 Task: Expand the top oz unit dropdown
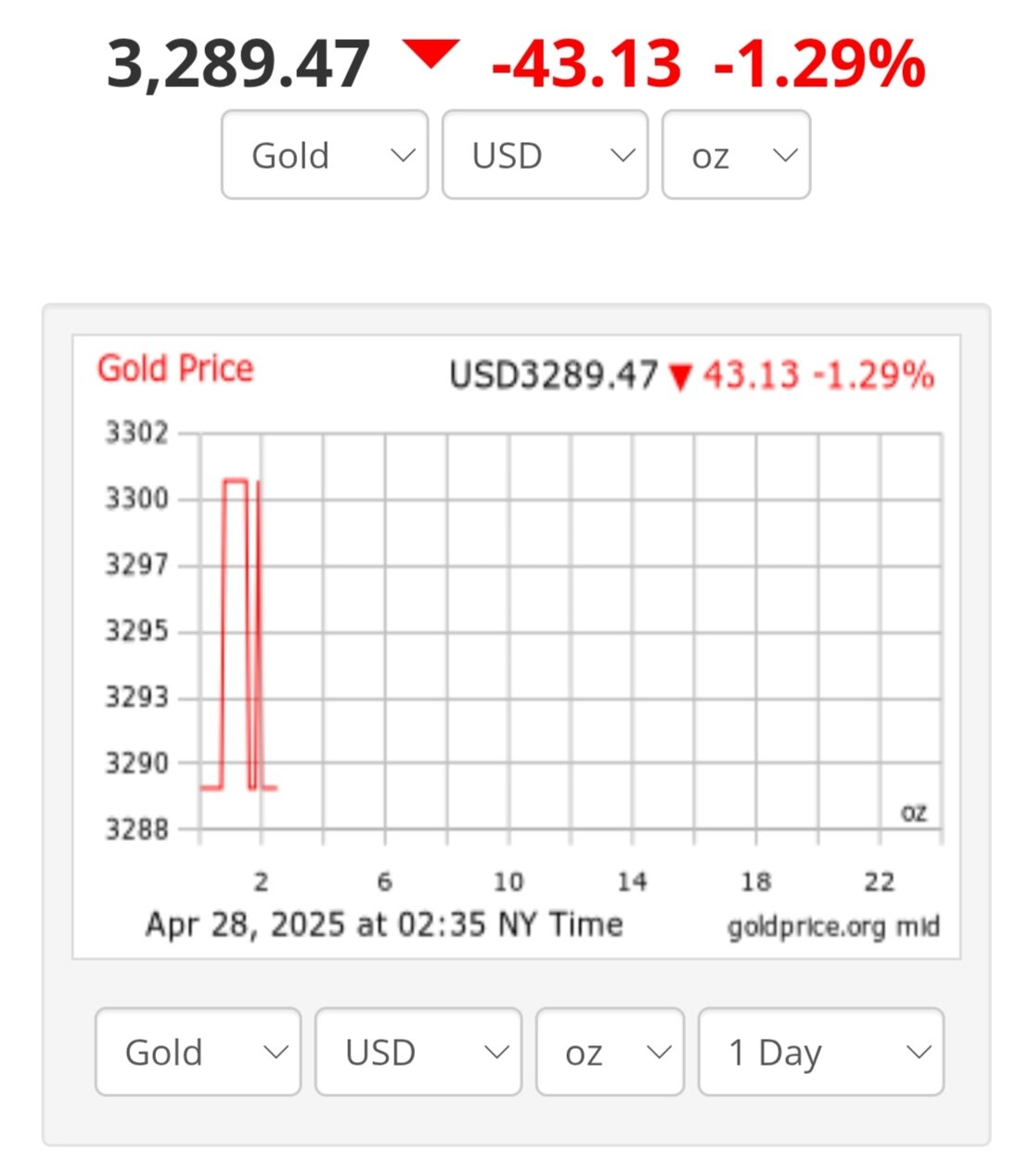point(736,155)
